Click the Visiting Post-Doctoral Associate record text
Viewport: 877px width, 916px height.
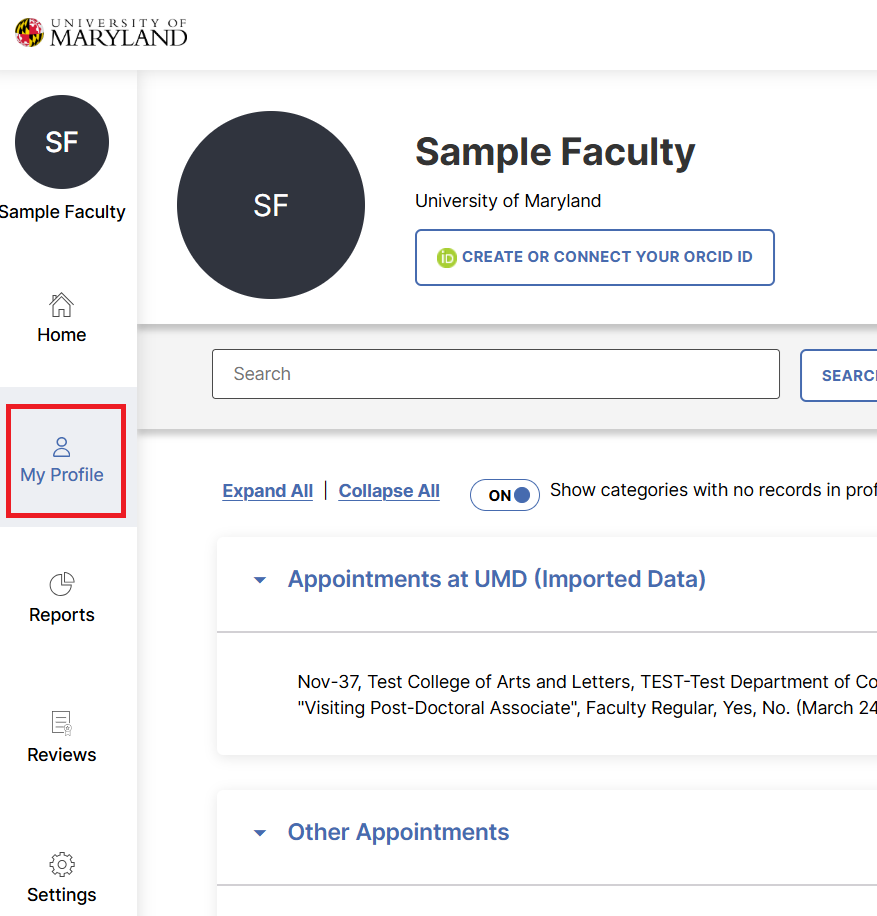click(x=587, y=695)
